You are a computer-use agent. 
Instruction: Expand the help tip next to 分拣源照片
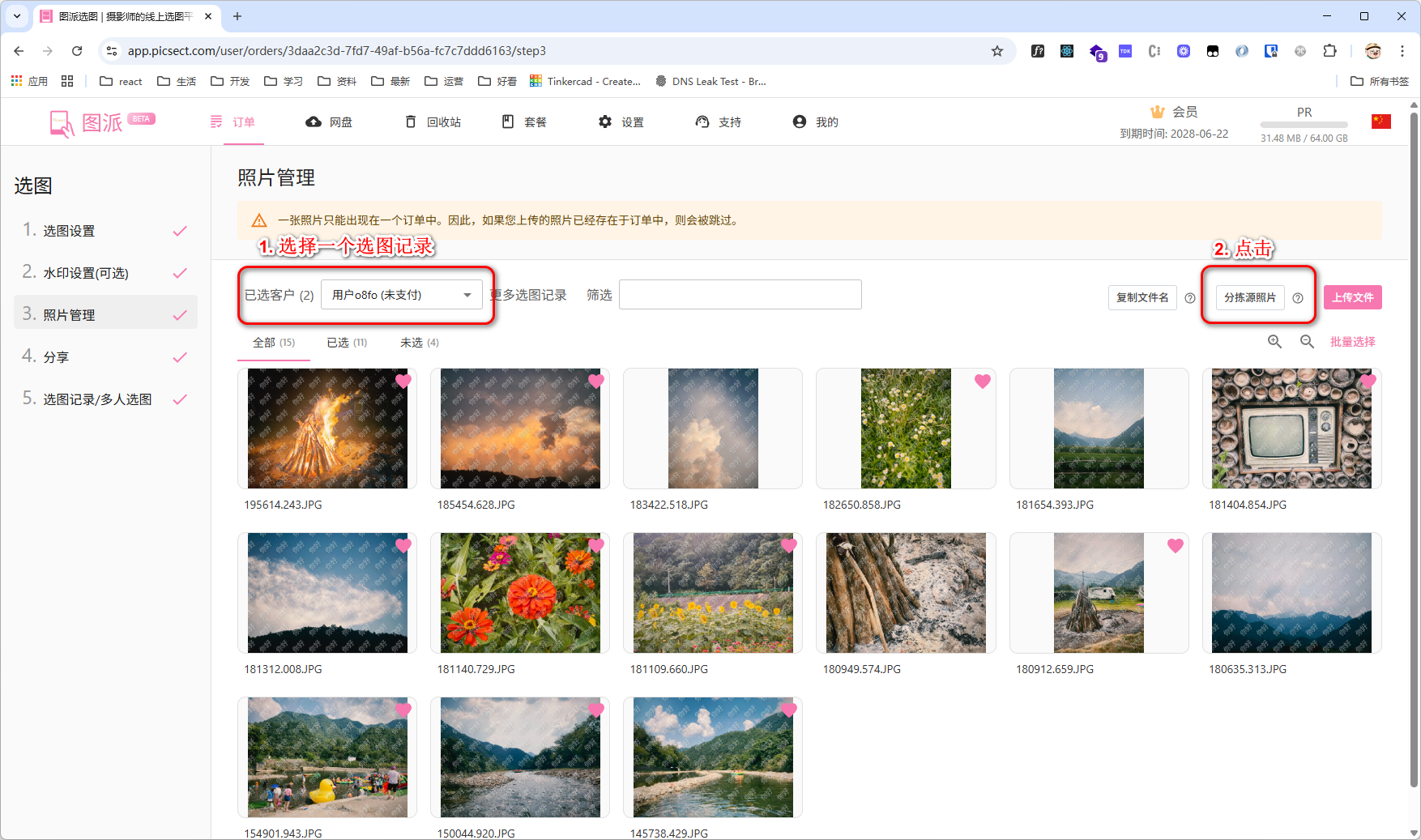pyautogui.click(x=1299, y=297)
